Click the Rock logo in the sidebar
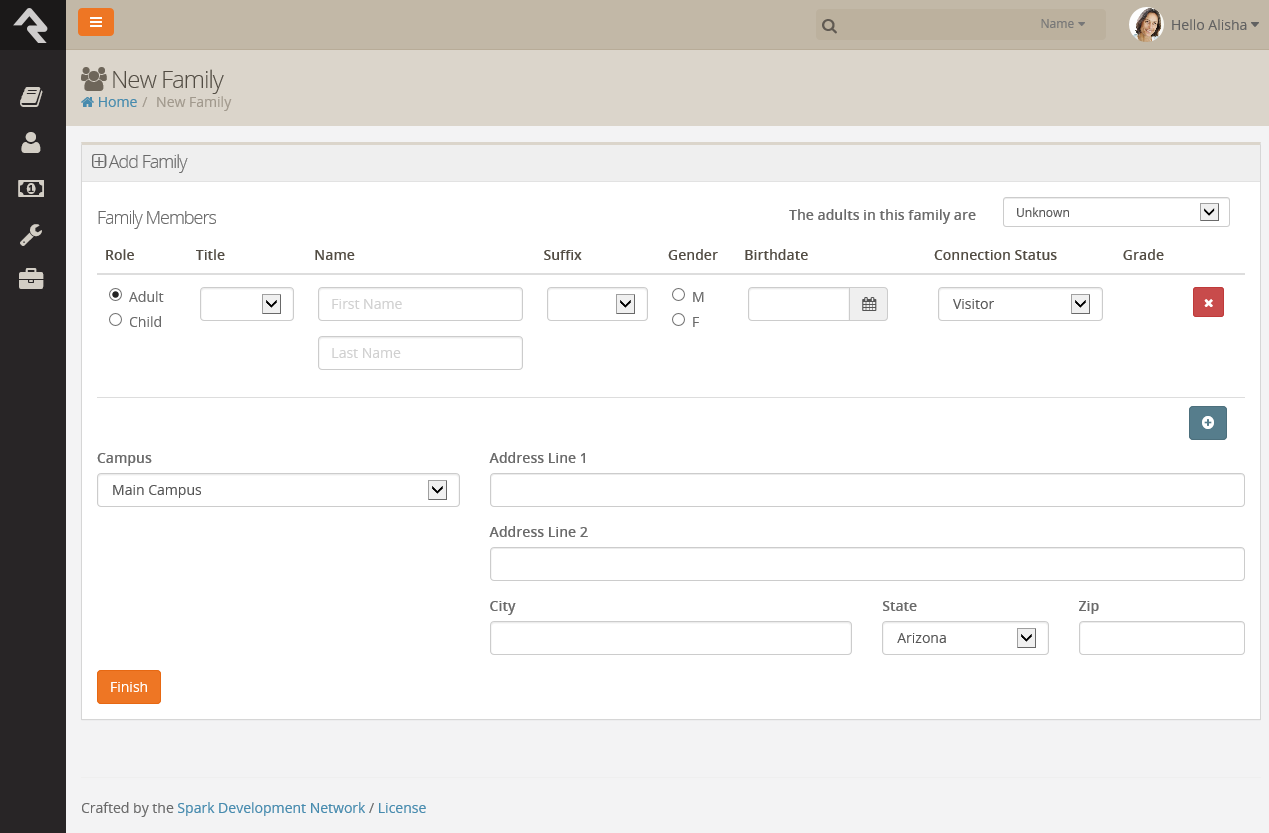1269x833 pixels. coord(31,24)
